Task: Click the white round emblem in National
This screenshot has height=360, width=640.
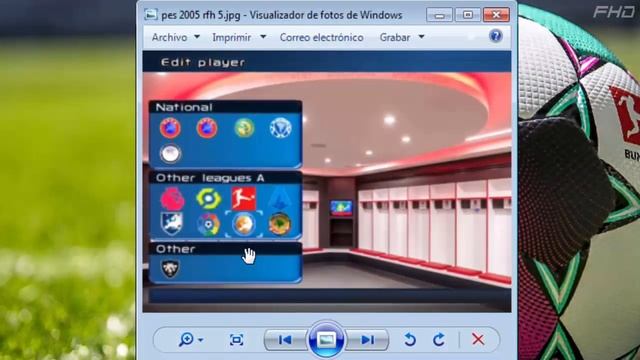Action: tap(170, 153)
